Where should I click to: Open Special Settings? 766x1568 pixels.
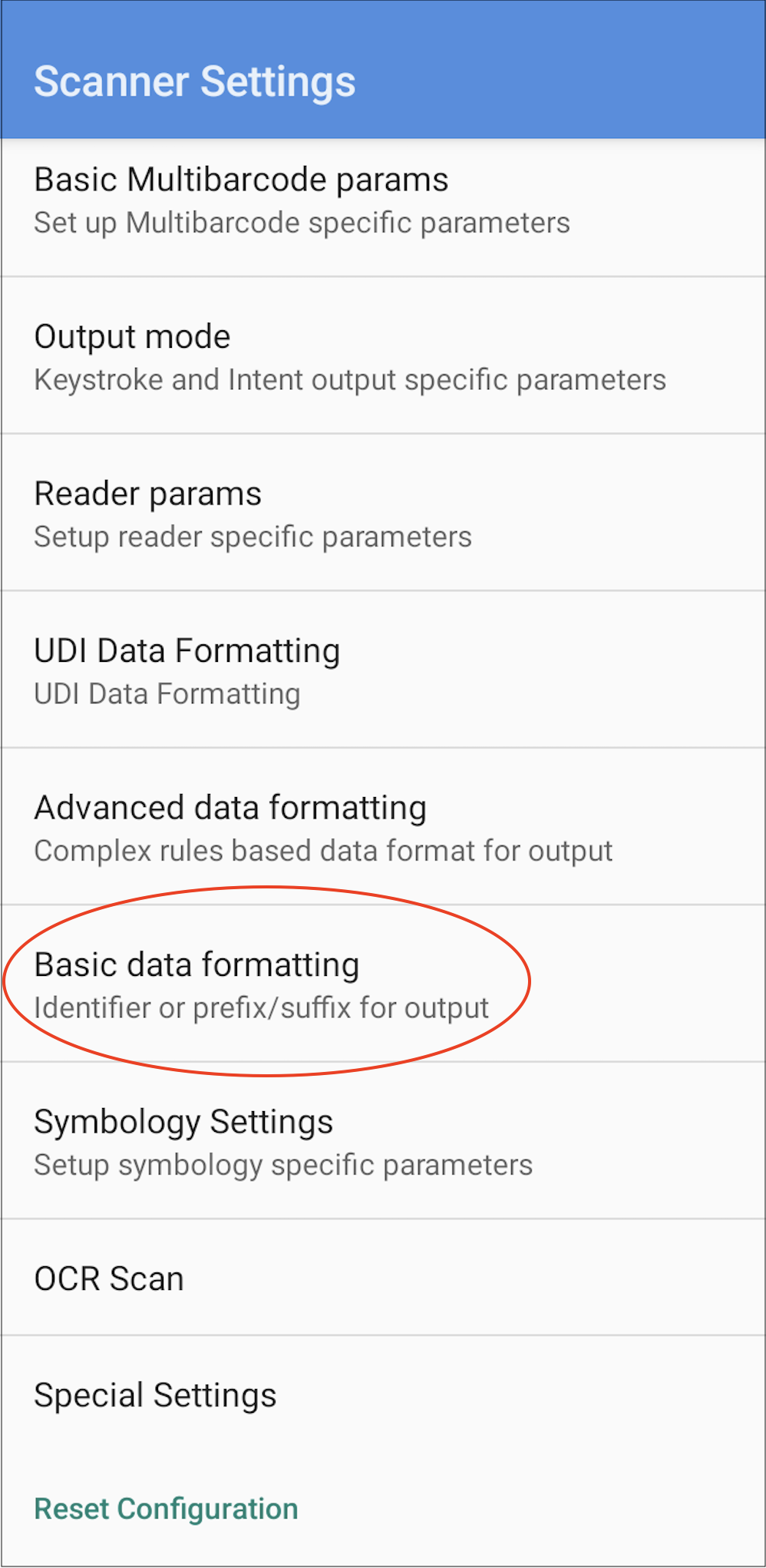click(155, 1395)
